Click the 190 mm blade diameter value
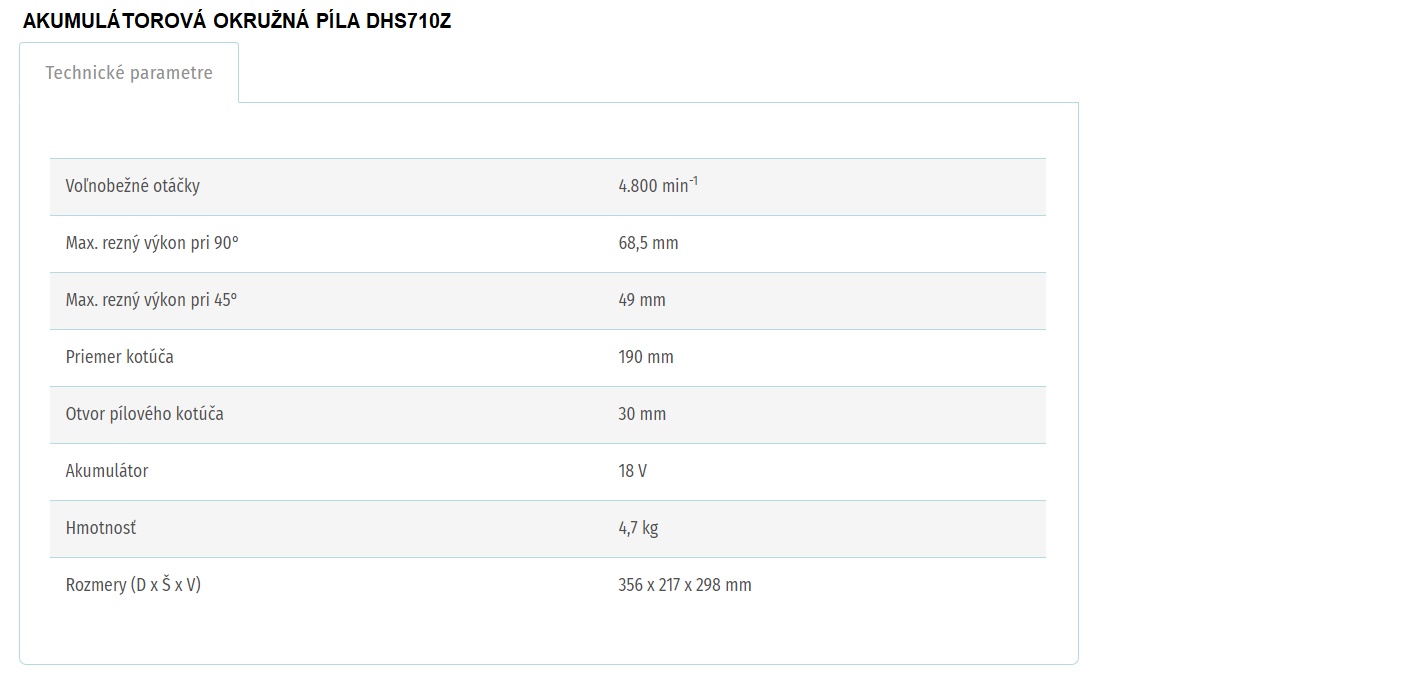 (646, 357)
